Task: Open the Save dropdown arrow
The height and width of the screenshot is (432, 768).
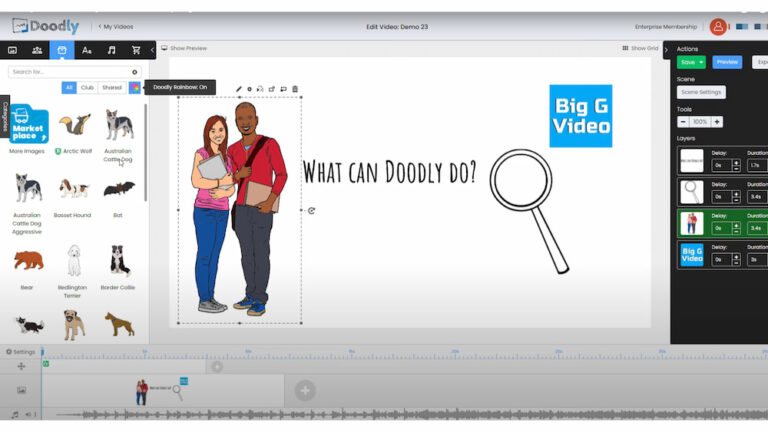Action: [702, 62]
